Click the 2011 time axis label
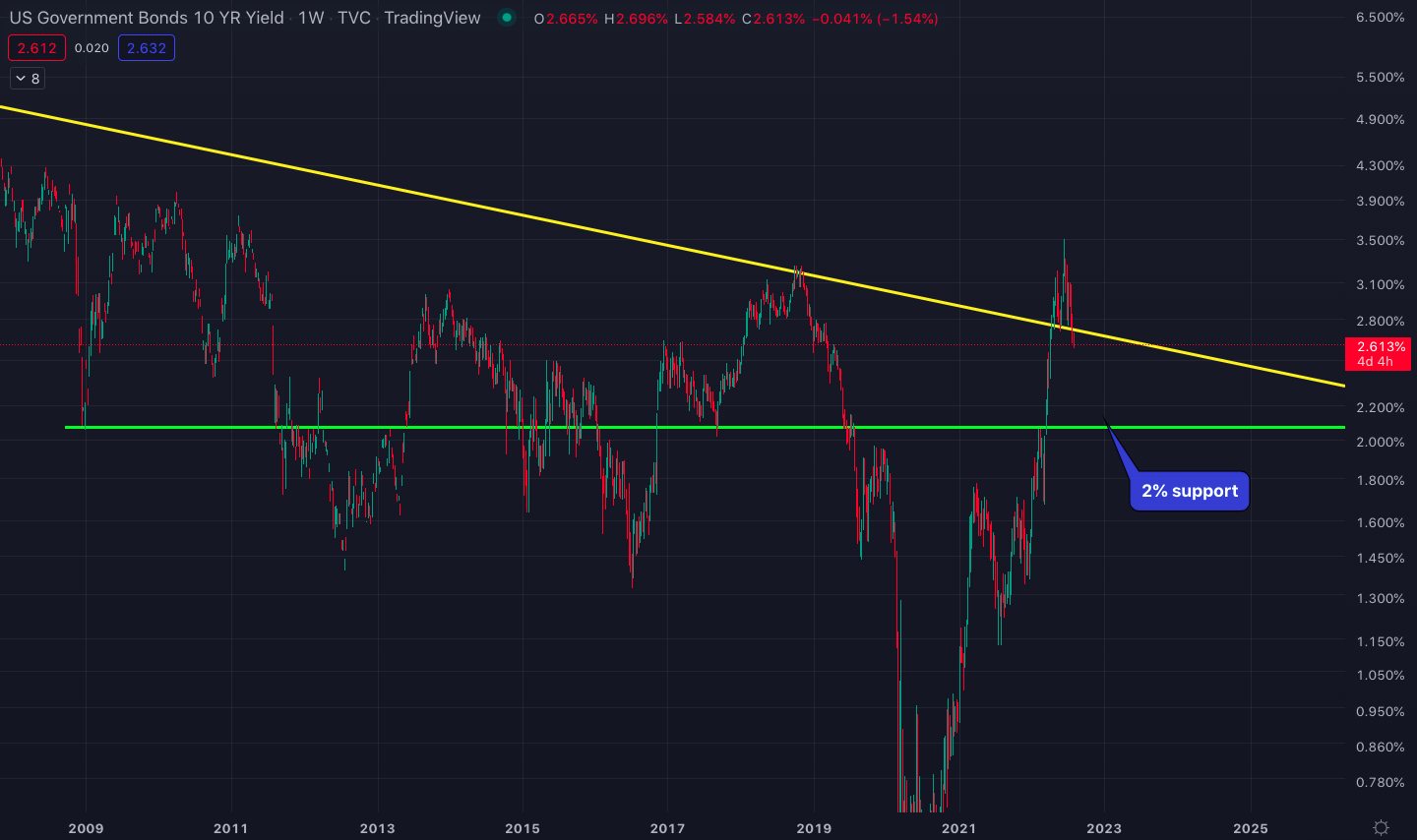Viewport: 1417px width, 840px height. tap(231, 828)
